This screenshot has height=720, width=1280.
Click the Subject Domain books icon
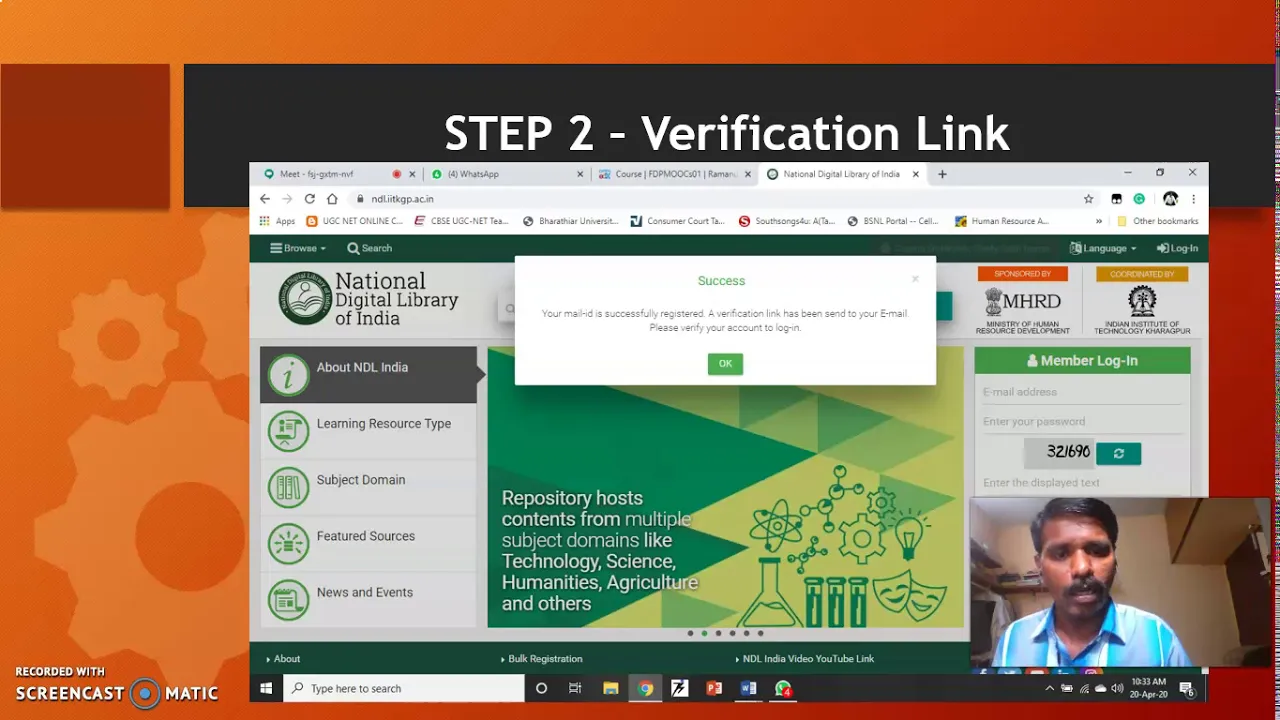[x=288, y=487]
